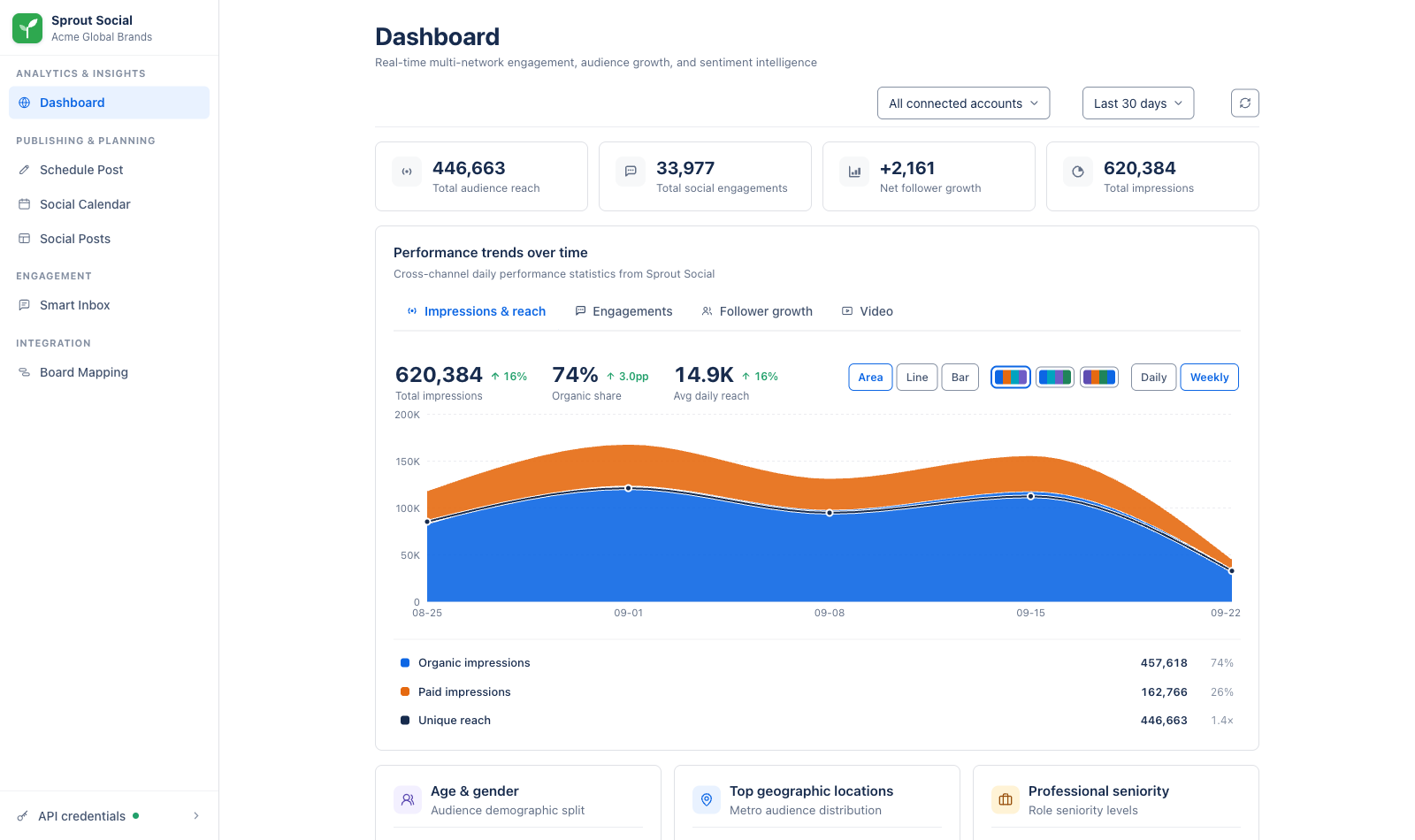Click the 162,766 paid impressions value
The image size is (1415, 840).
point(1164,692)
